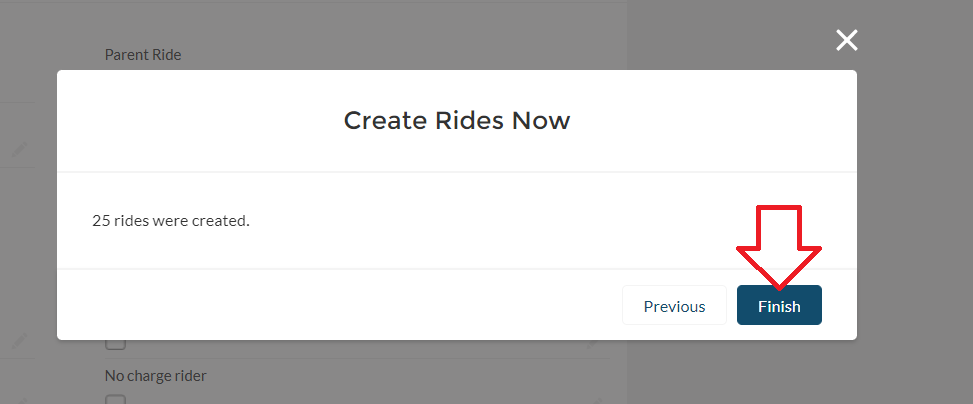Click left-column pencil icon beside dialog's bottom edge
Viewport: 973px width, 404px height.
[x=19, y=341]
